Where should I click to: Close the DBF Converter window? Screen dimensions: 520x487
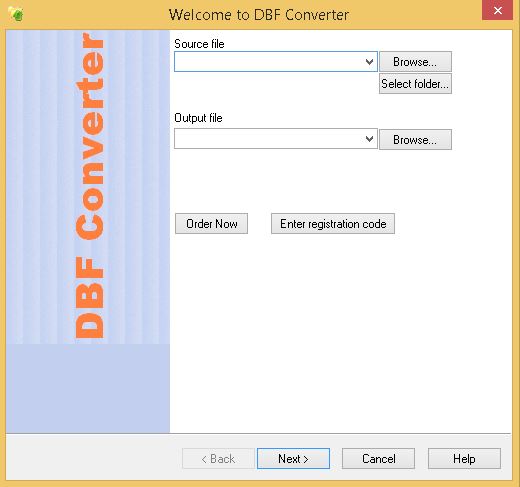click(x=497, y=10)
